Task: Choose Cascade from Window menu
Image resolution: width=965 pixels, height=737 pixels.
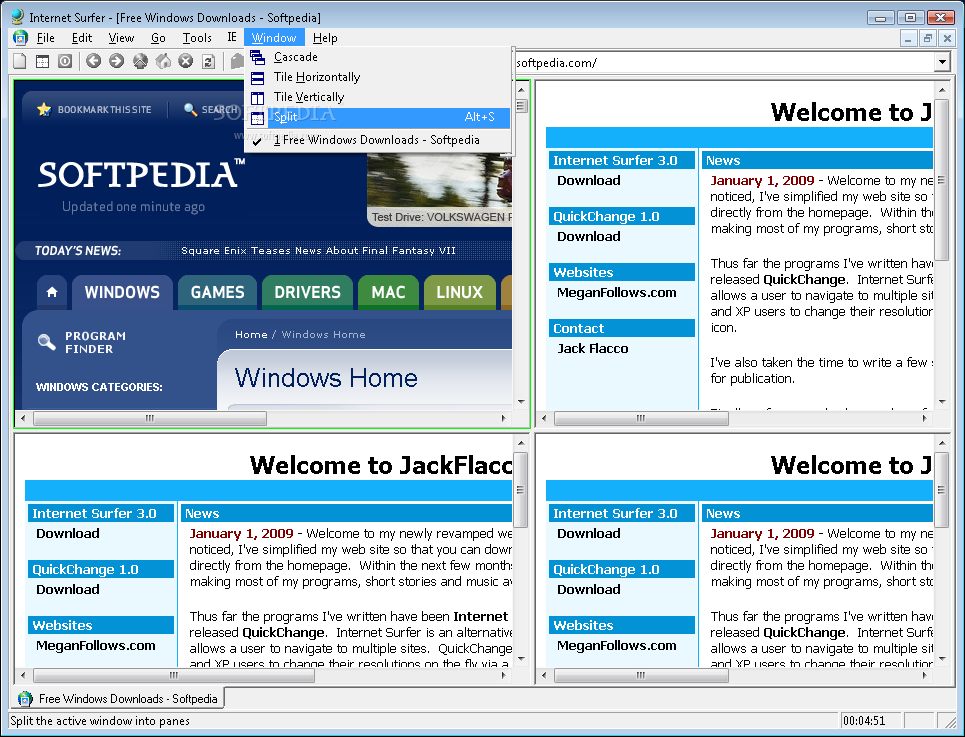Action: (378, 57)
